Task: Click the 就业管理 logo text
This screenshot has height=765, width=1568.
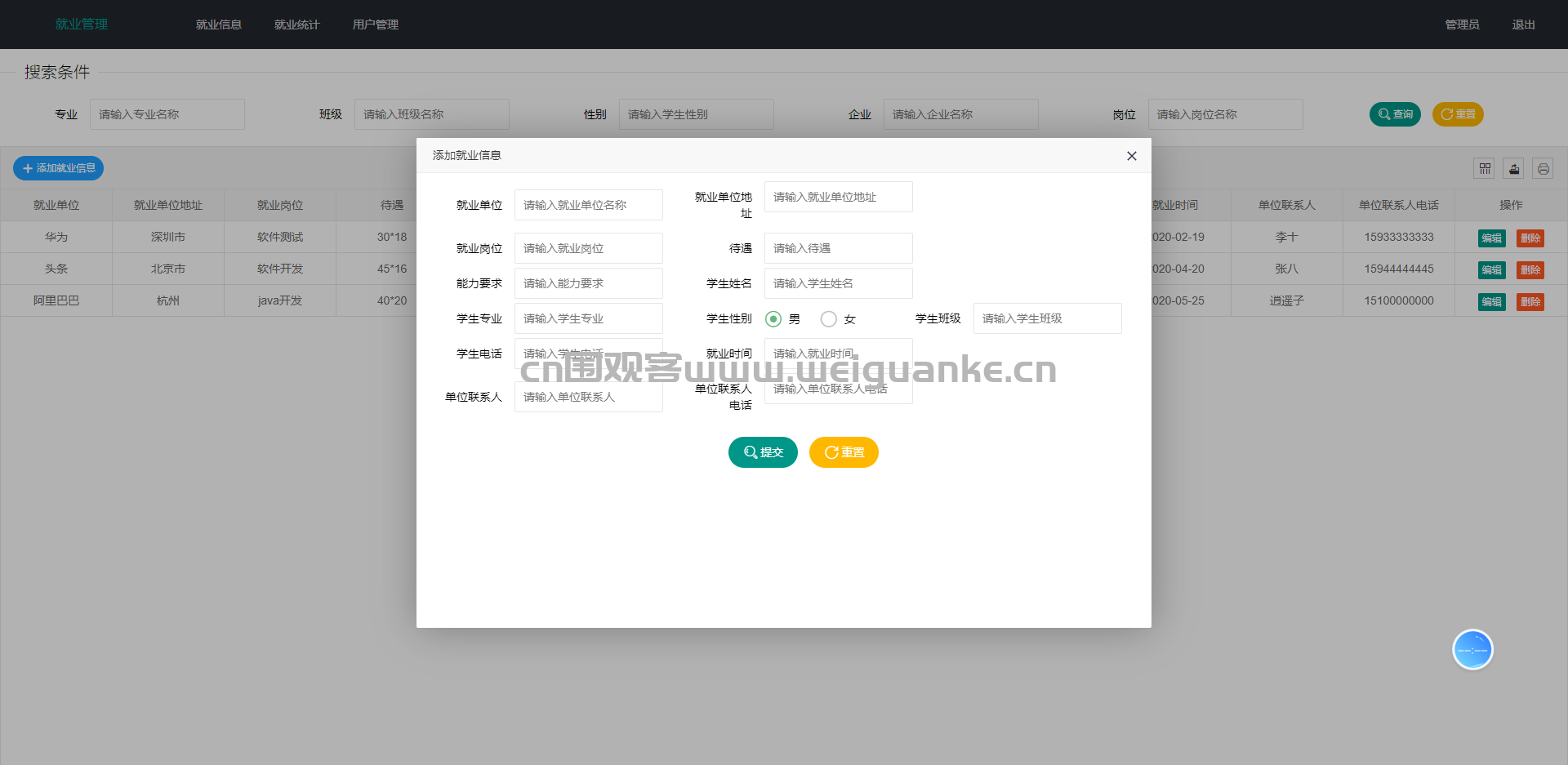Action: tap(82, 24)
